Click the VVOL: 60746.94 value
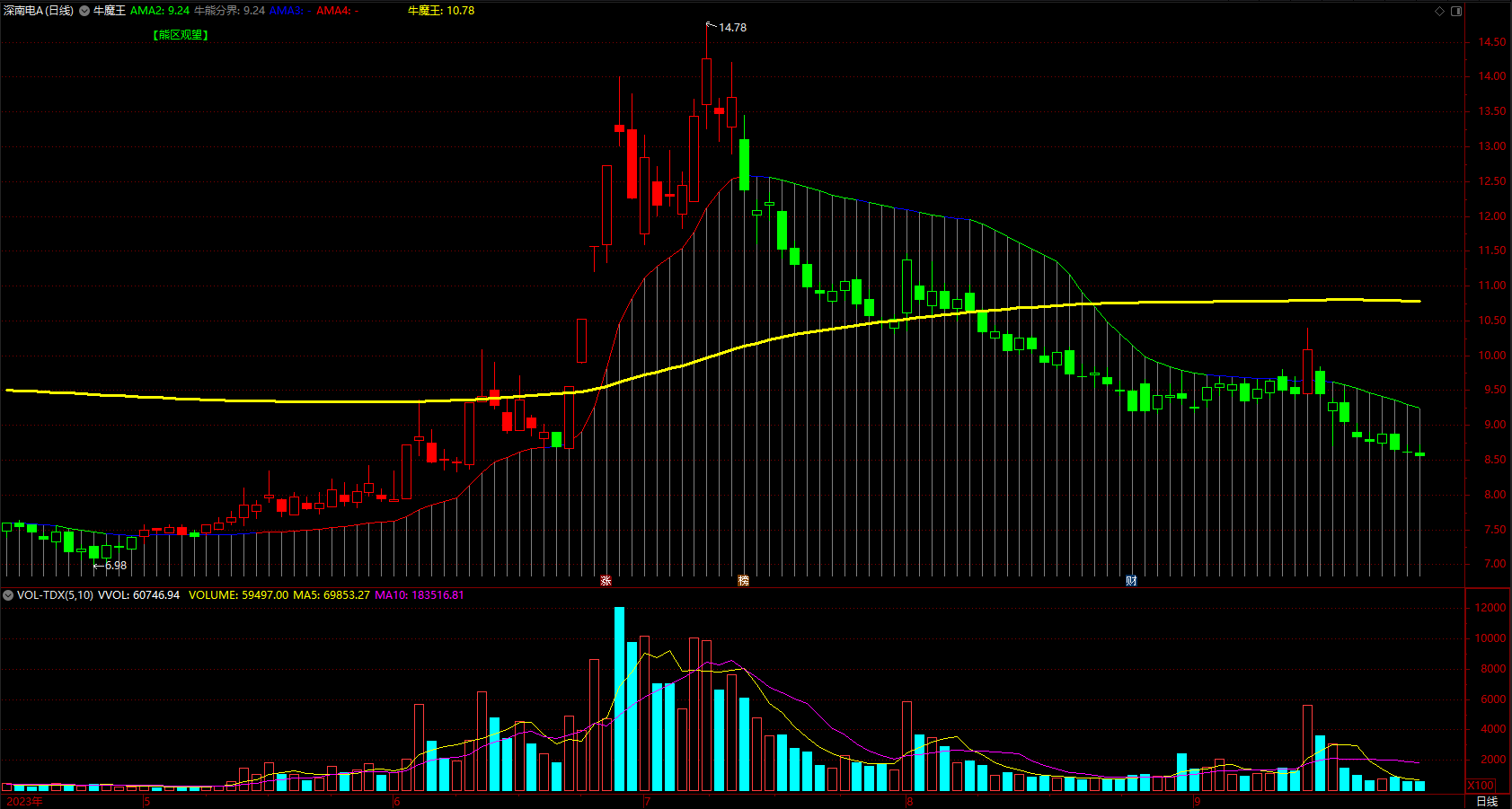The image size is (1512, 809). coord(138,595)
